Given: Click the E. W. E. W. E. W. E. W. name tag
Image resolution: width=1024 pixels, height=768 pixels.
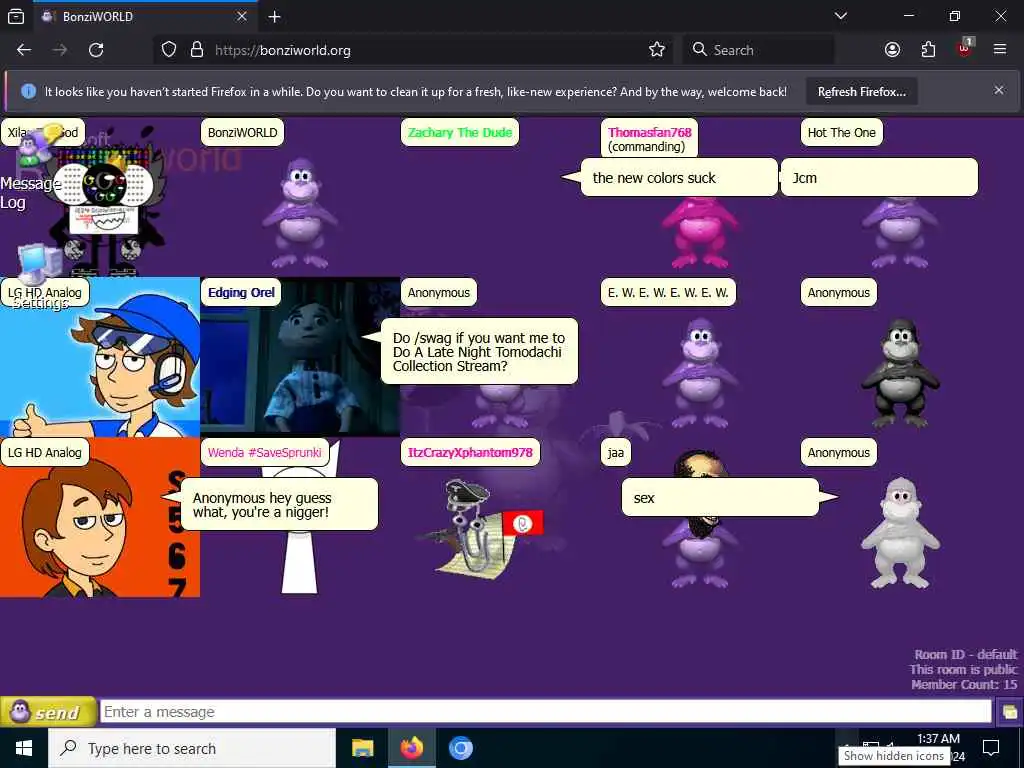Looking at the screenshot, I should (668, 293).
